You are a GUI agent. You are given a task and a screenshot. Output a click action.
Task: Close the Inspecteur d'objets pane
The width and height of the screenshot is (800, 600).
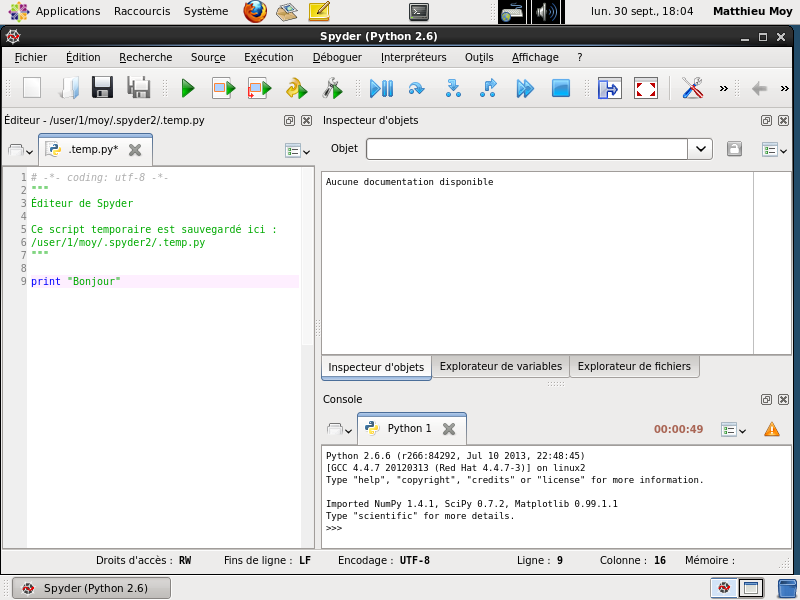click(784, 120)
